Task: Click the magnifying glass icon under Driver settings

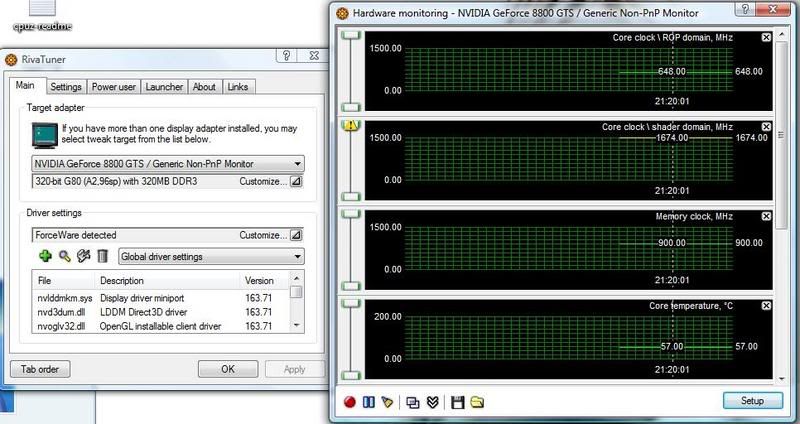Action: 65,256
